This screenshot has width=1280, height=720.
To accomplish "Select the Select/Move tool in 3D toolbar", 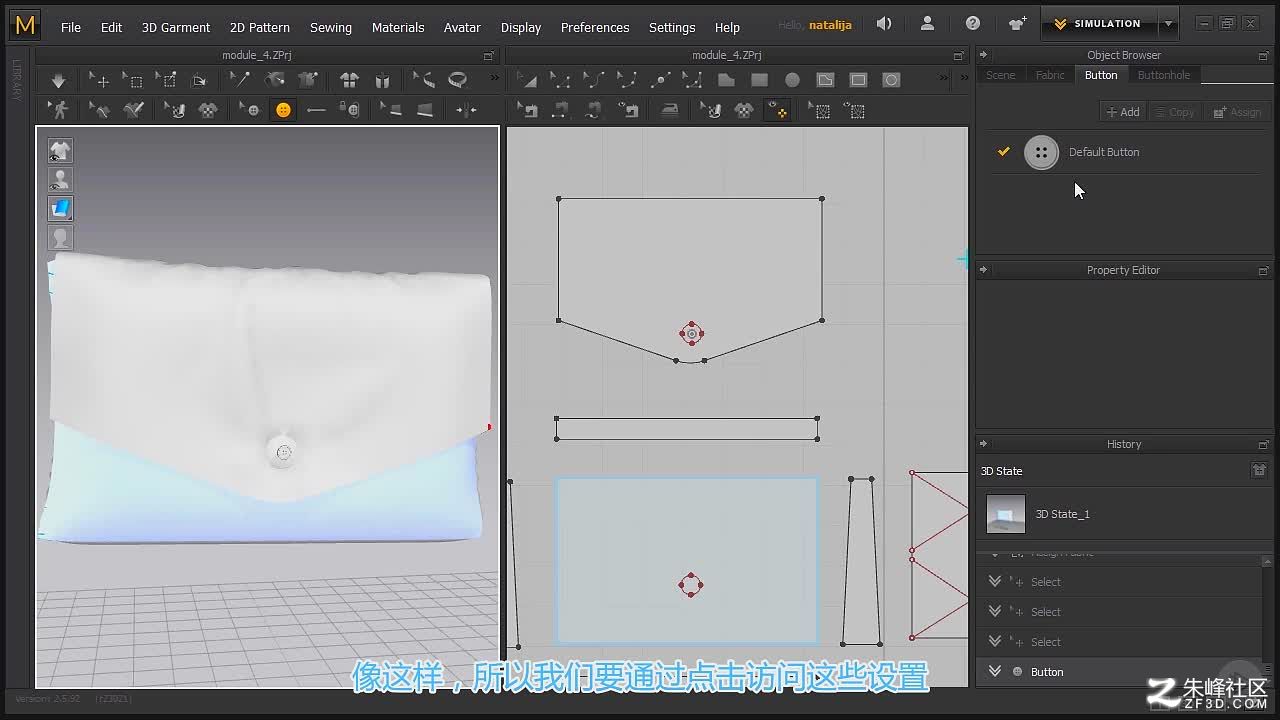I will 99,80.
